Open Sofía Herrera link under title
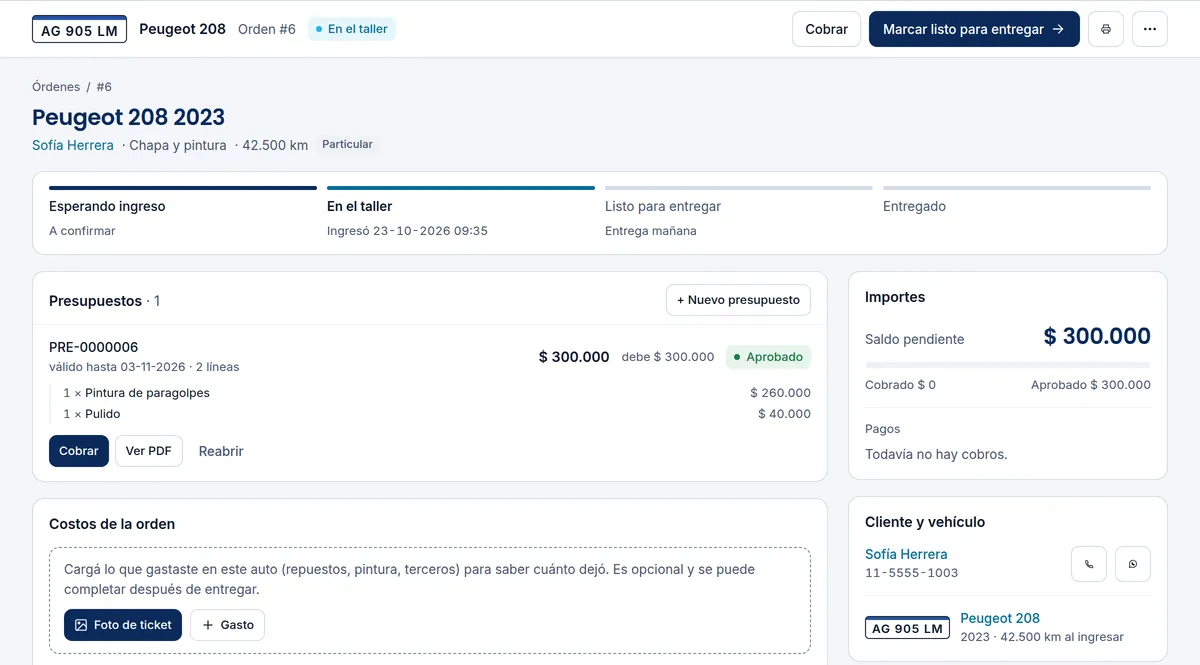 point(73,145)
